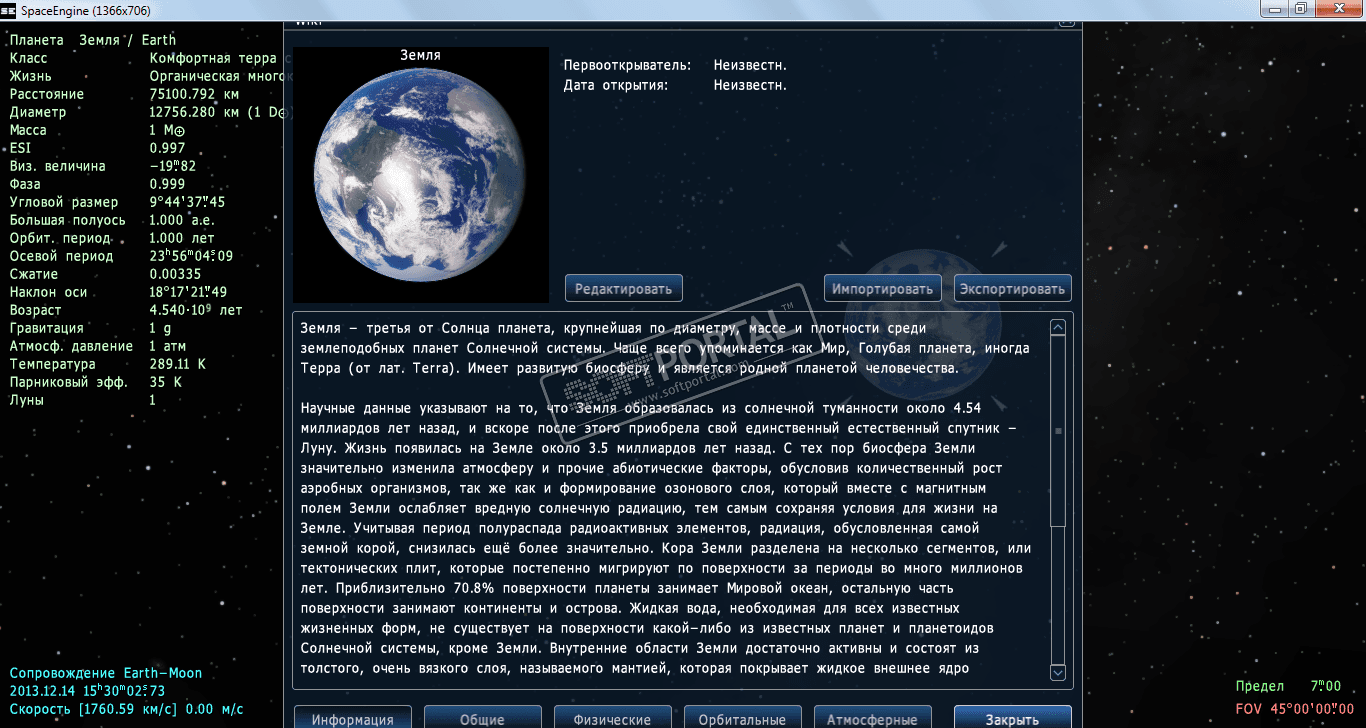The image size is (1366, 728).
Task: Click the "Наклон оси" label
Action: click(x=48, y=292)
